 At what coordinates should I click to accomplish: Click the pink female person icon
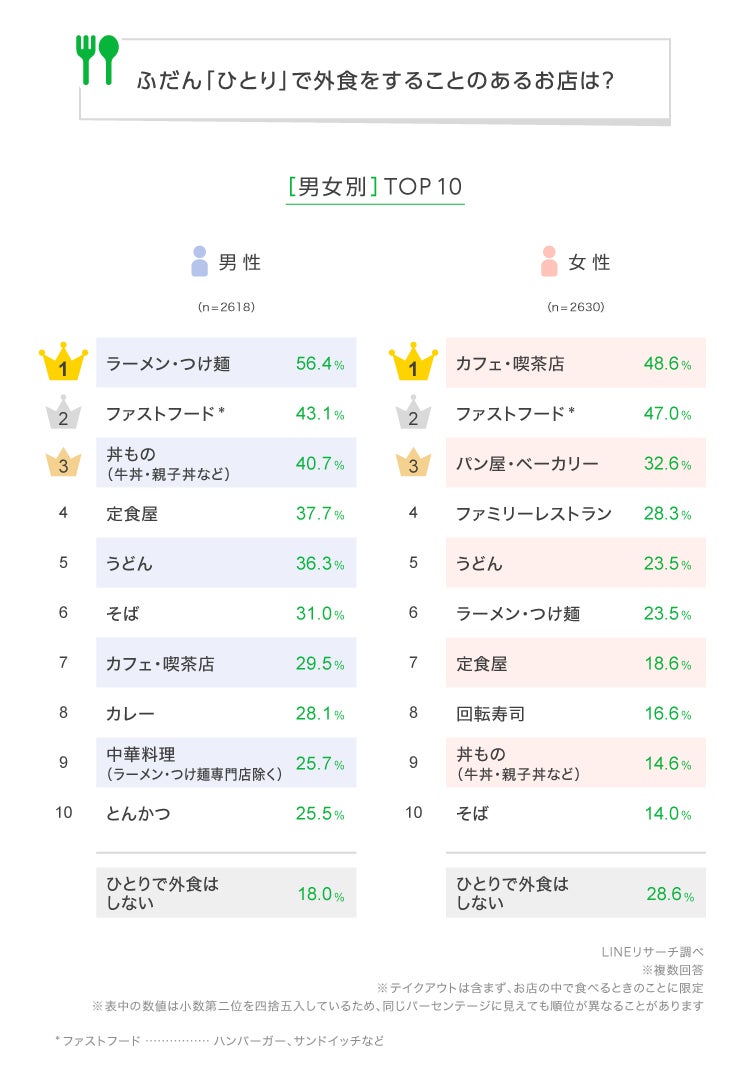pyautogui.click(x=548, y=262)
